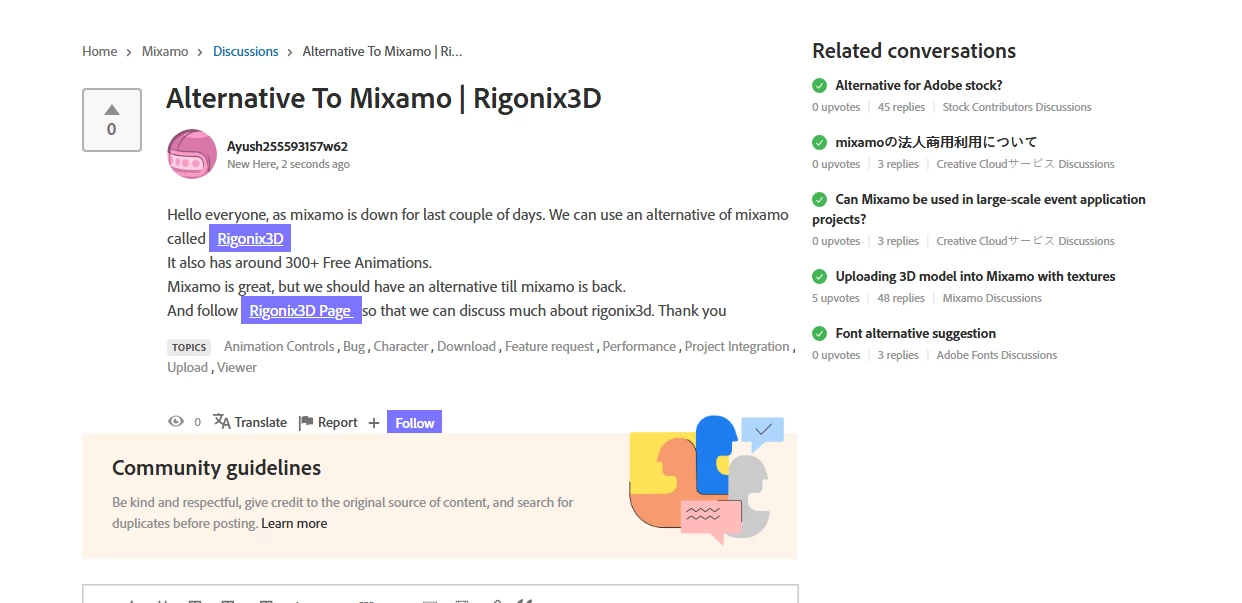Select the Bug topic tag
The width and height of the screenshot is (1242, 603).
354,346
